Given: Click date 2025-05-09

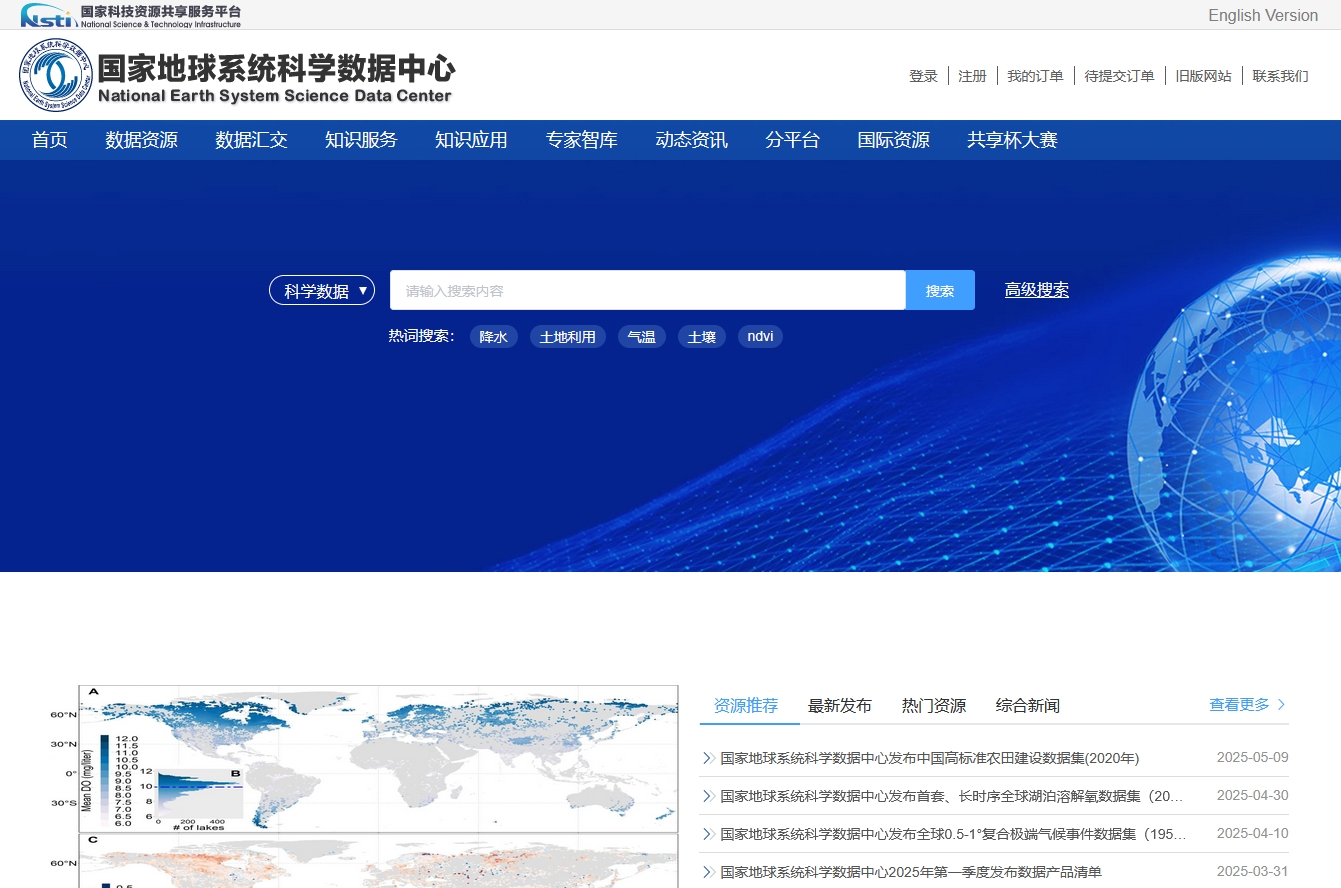Looking at the screenshot, I should click(x=1252, y=757).
